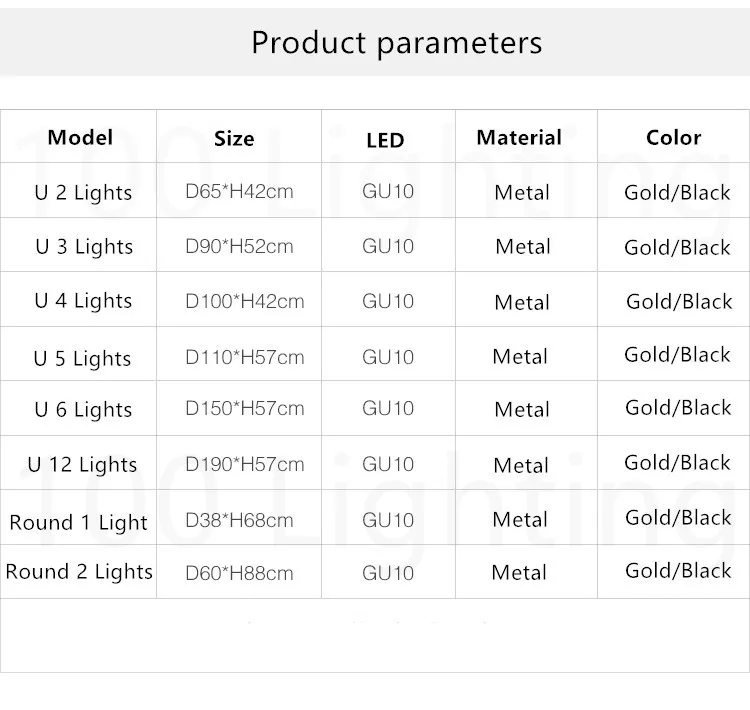This screenshot has height=710, width=750.
Task: Select the U 2 Lights model cell
Action: [x=83, y=192]
